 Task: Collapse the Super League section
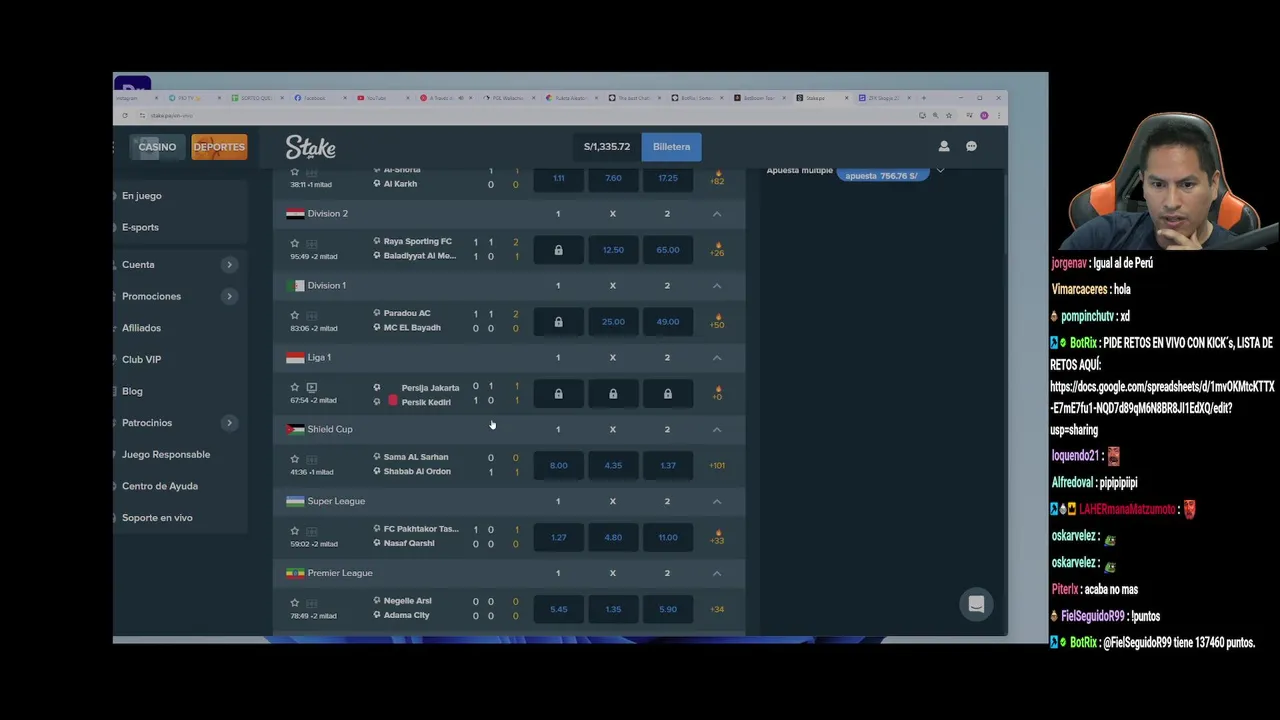pos(717,502)
